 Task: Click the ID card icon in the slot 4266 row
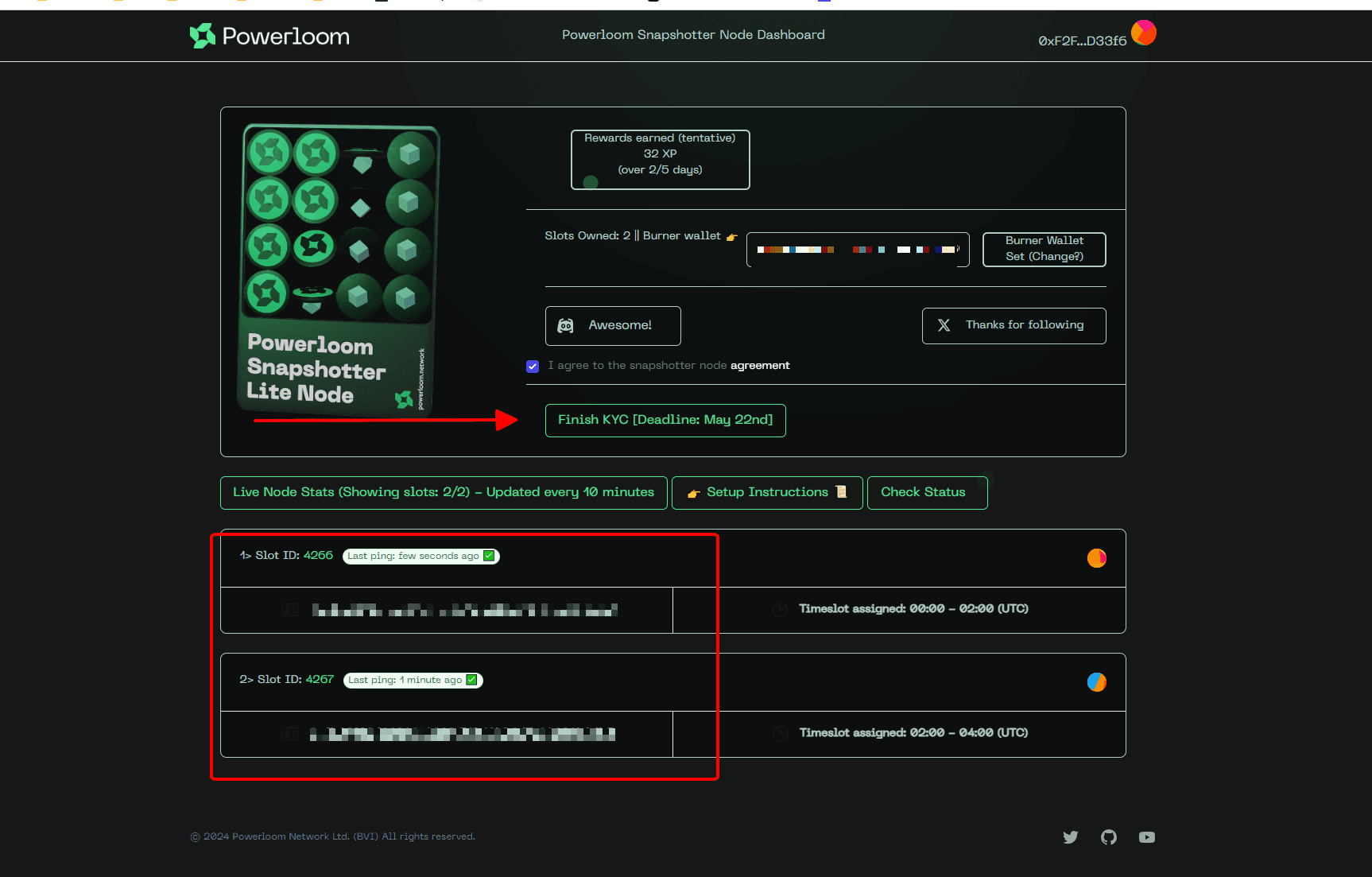[x=290, y=610]
